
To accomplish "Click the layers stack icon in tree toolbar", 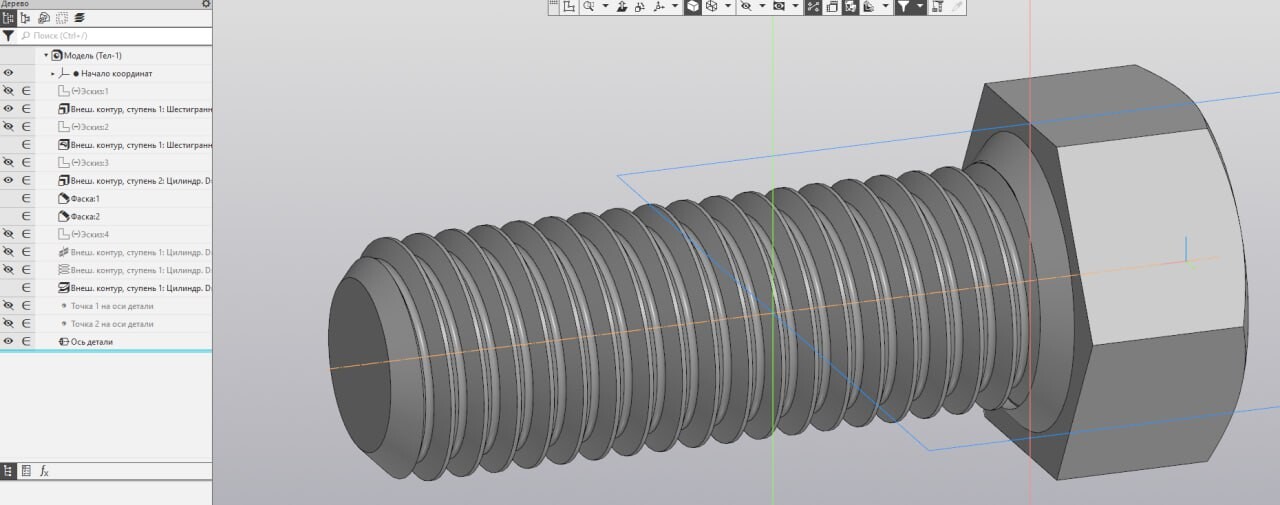I will click(x=79, y=18).
